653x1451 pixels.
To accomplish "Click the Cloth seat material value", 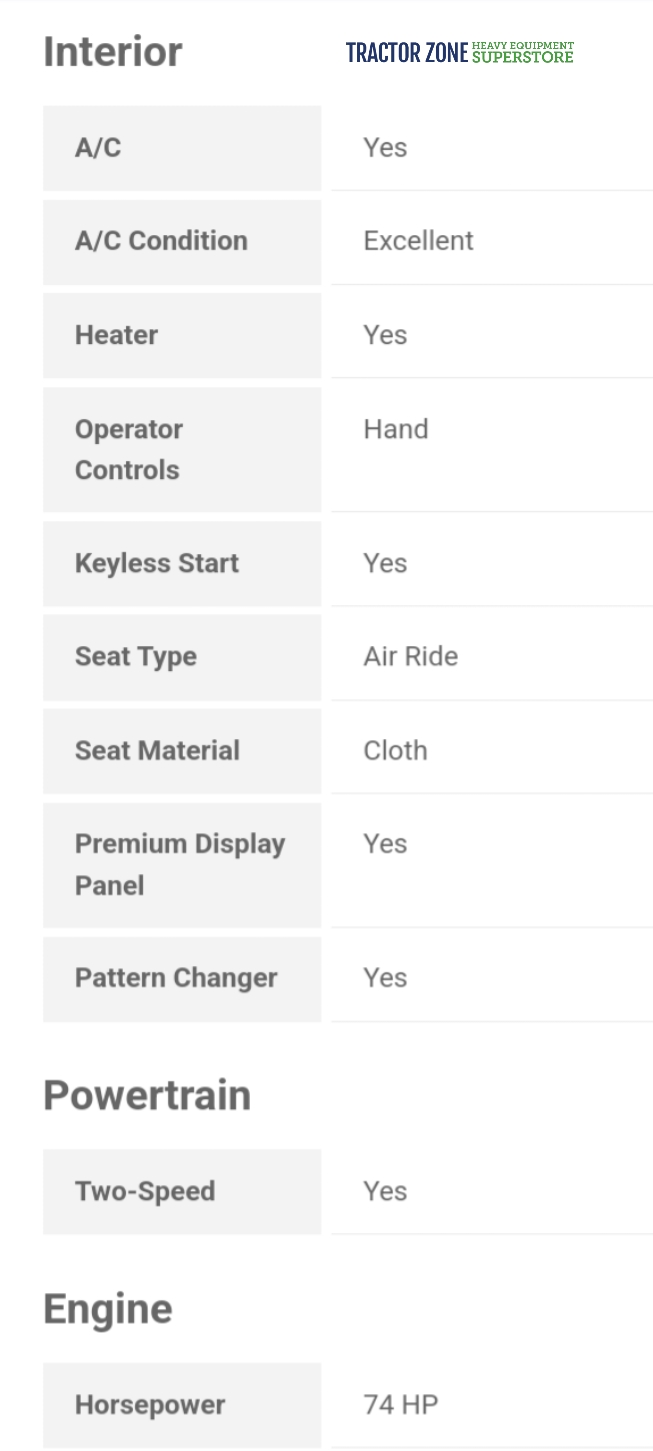I will [x=395, y=751].
